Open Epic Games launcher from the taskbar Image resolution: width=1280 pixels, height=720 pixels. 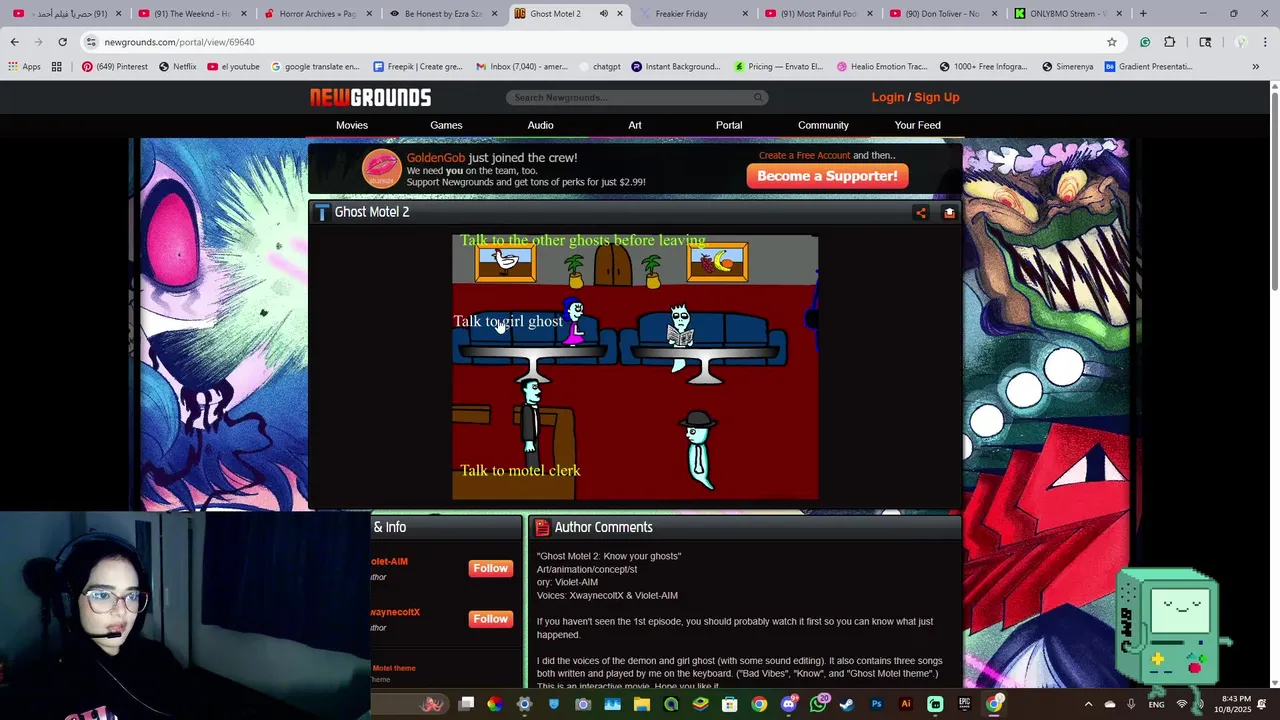(964, 704)
